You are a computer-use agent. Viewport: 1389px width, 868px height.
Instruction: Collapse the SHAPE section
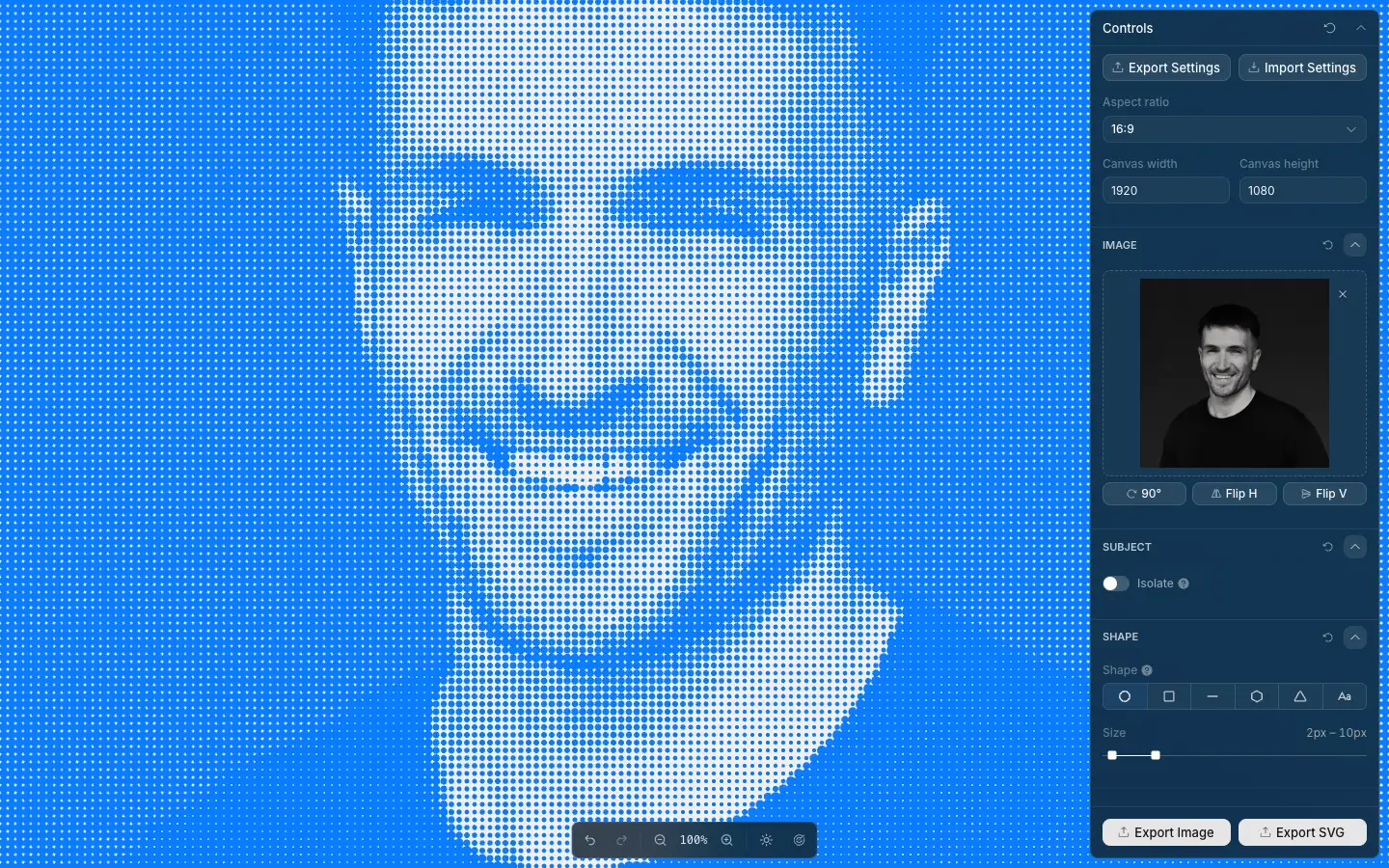pyautogui.click(x=1355, y=637)
